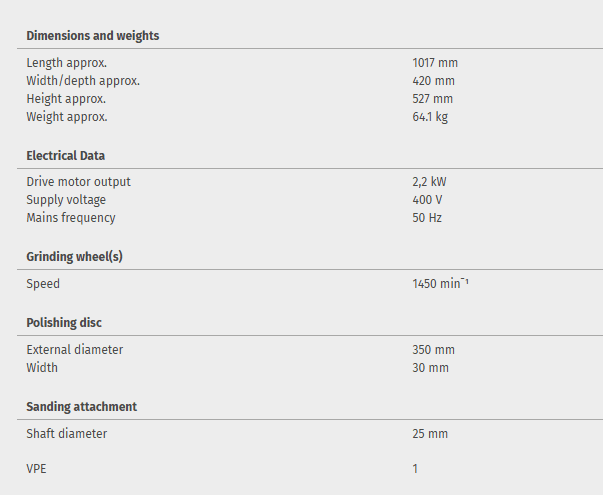Click the Sanding attachment heading

point(81,407)
